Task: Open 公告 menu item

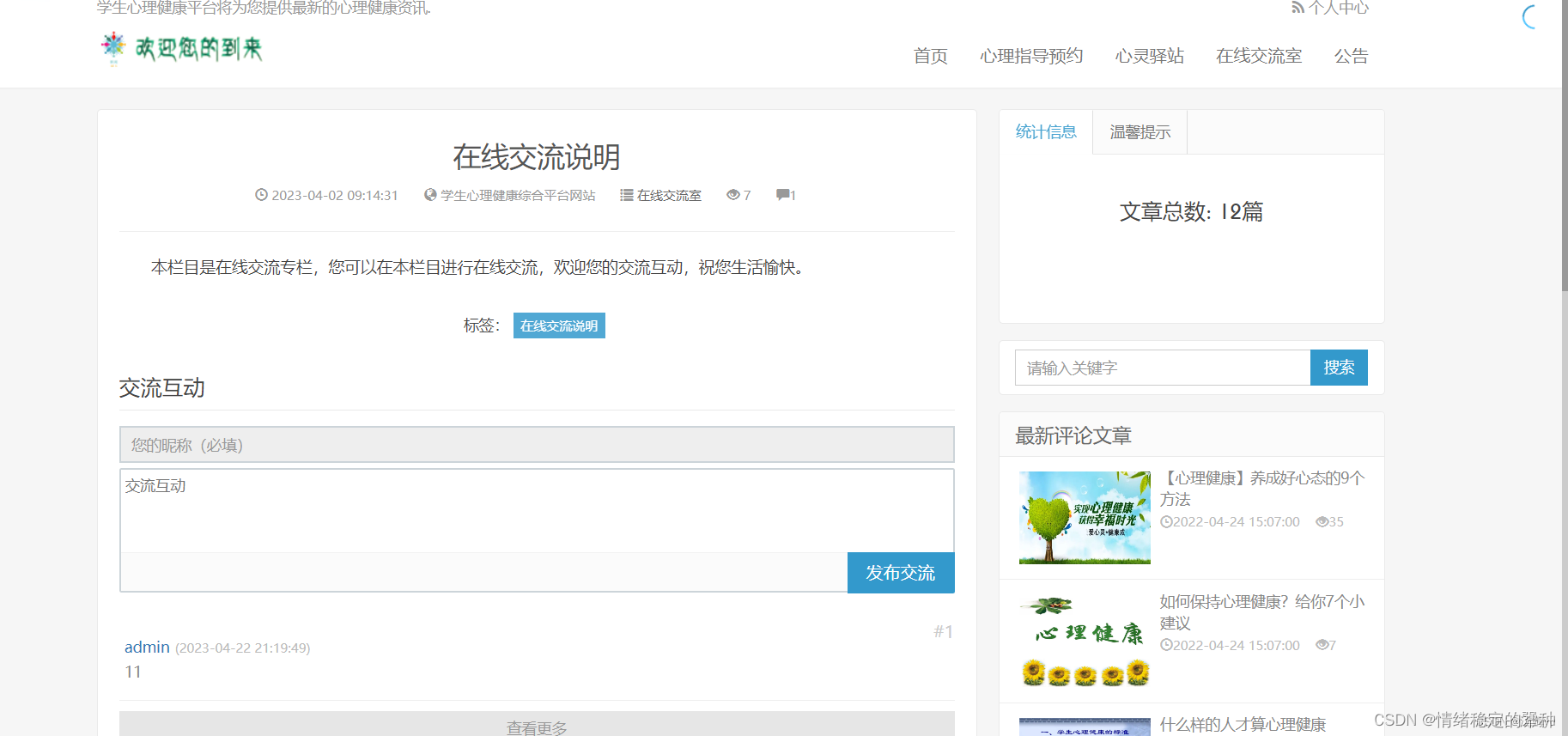Action: [1351, 57]
